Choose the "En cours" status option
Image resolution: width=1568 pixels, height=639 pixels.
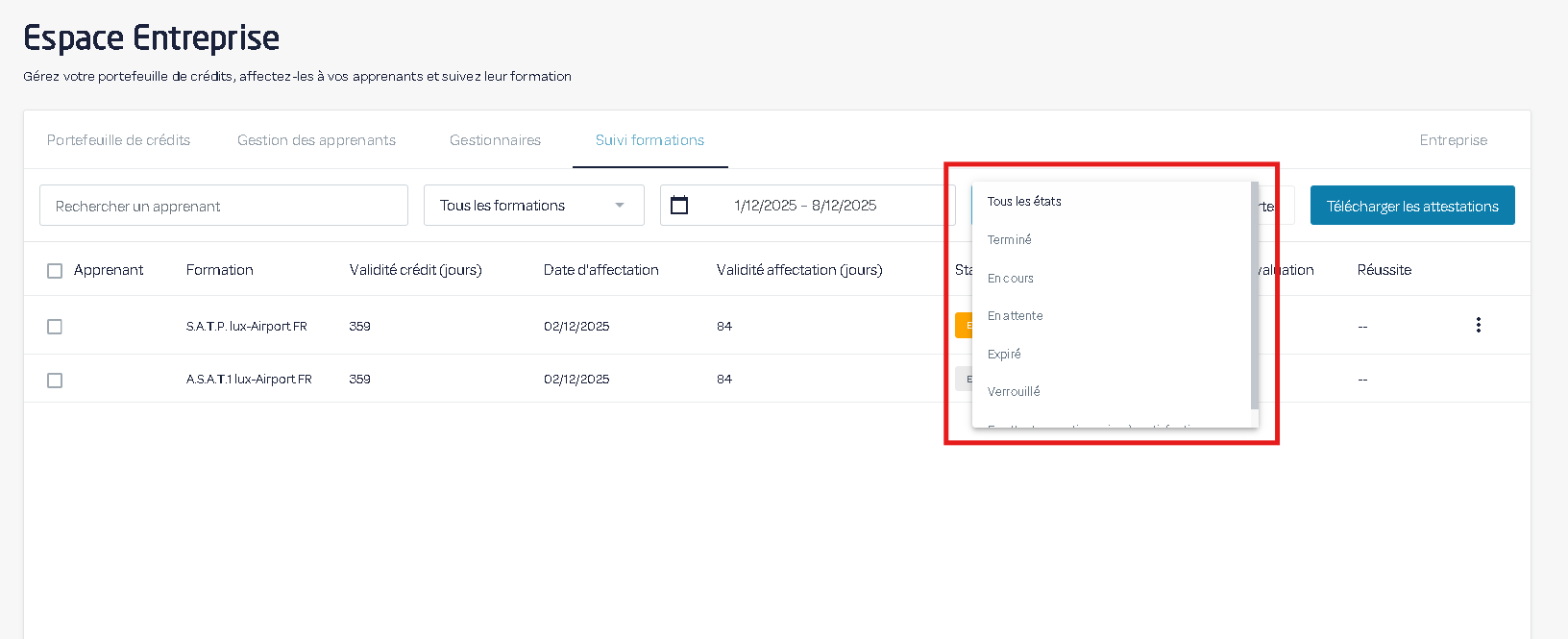pyautogui.click(x=1011, y=279)
